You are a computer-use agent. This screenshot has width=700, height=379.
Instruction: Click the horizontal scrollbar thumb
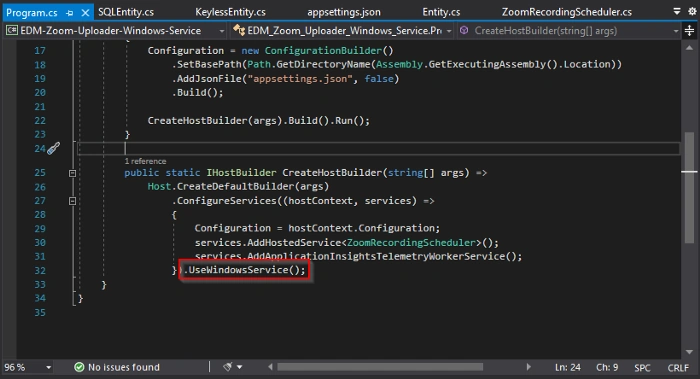click(380, 367)
